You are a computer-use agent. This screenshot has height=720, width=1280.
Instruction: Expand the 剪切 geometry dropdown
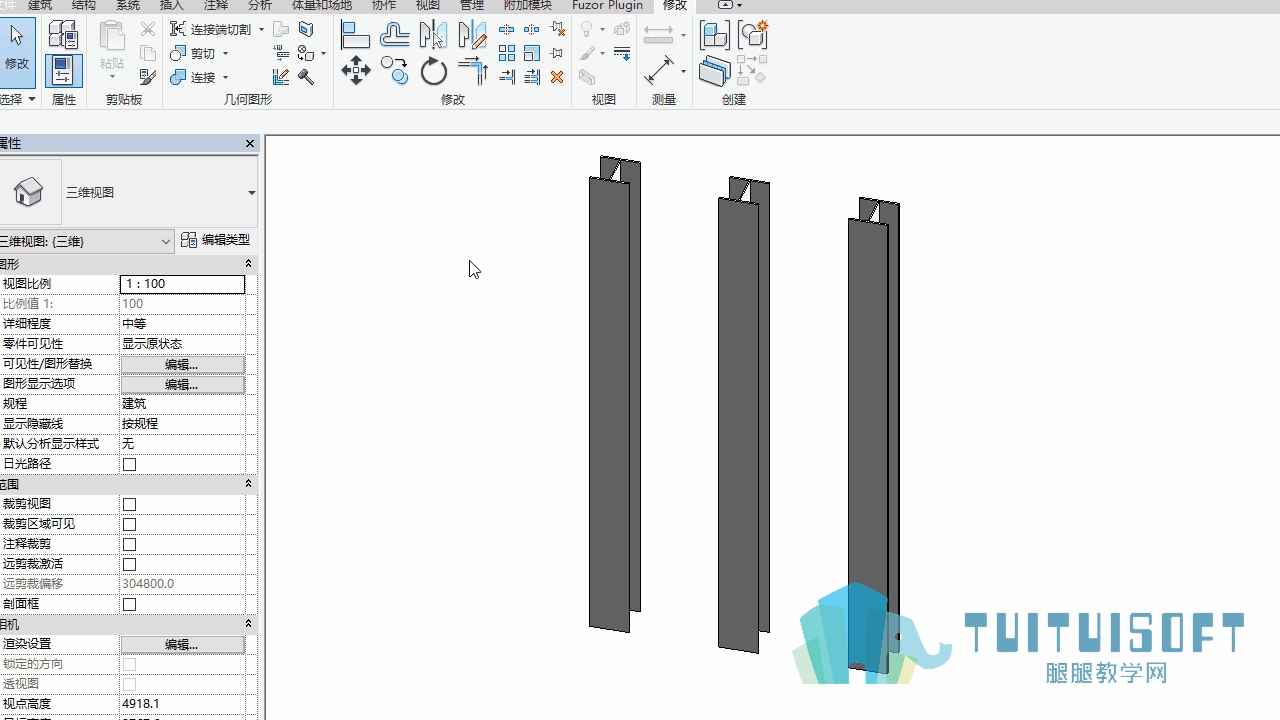[225, 54]
